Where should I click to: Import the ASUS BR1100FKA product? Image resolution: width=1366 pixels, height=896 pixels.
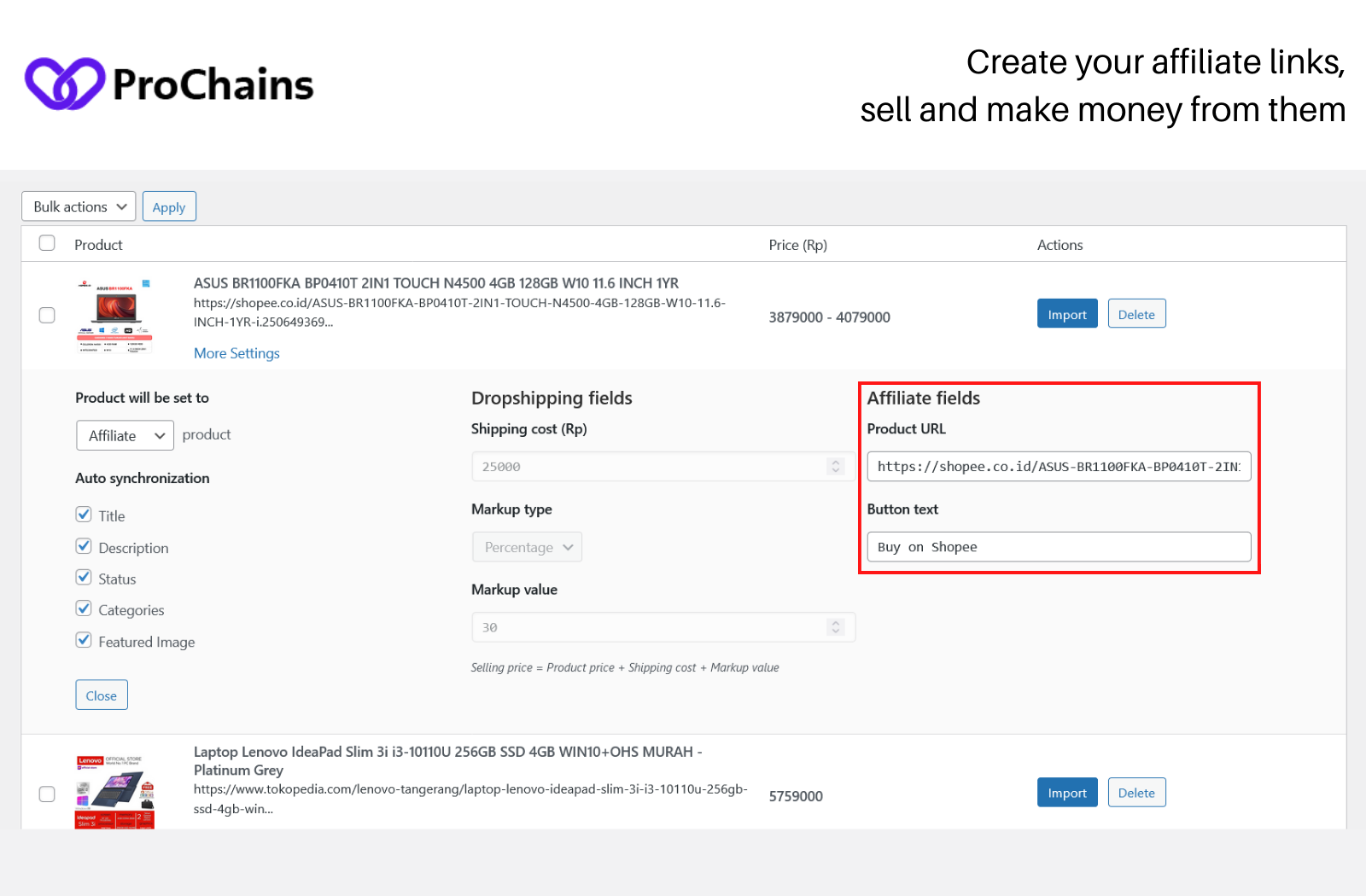[x=1067, y=314]
